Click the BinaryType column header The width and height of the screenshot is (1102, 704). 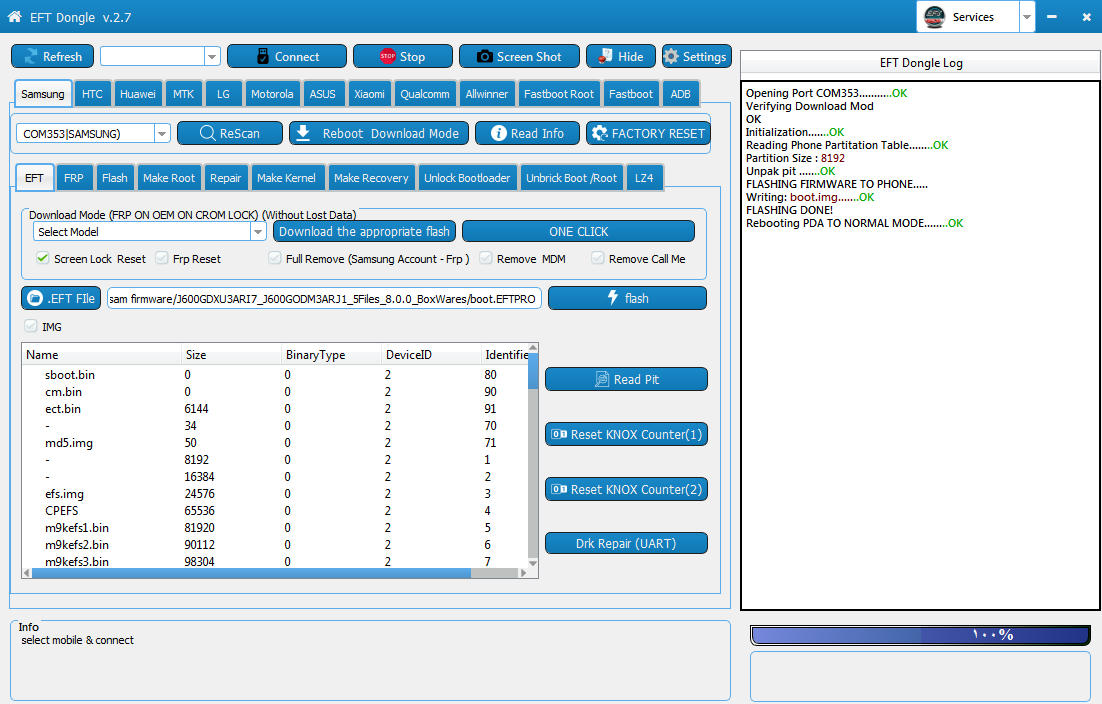[331, 355]
